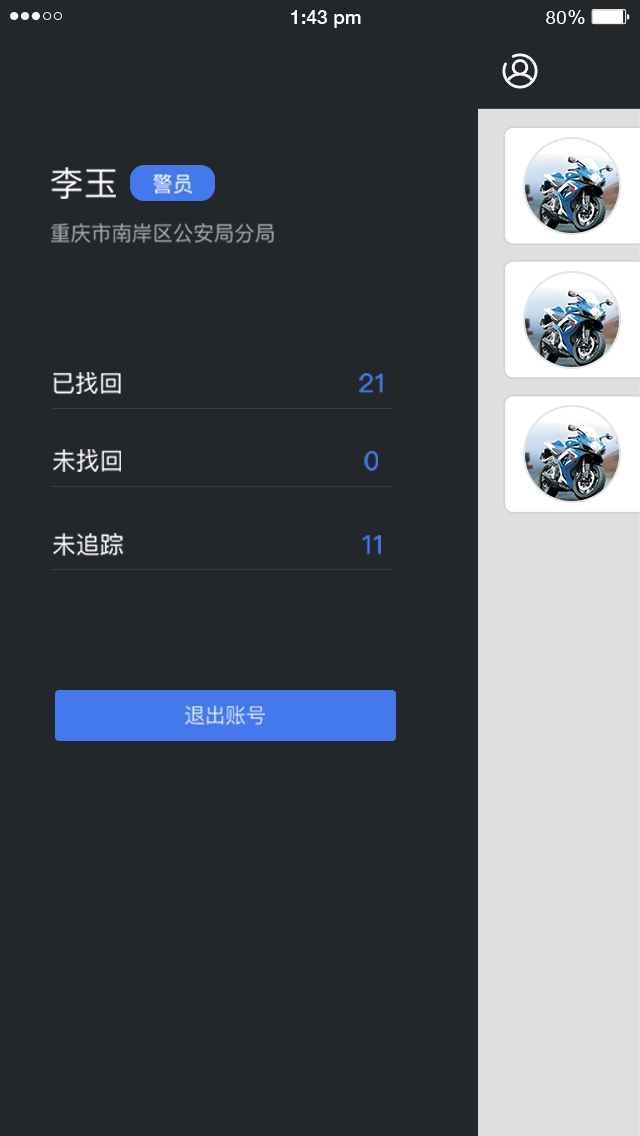The height and width of the screenshot is (1136, 640).
Task: Tap the 80% battery percentage text
Action: pyautogui.click(x=565, y=18)
